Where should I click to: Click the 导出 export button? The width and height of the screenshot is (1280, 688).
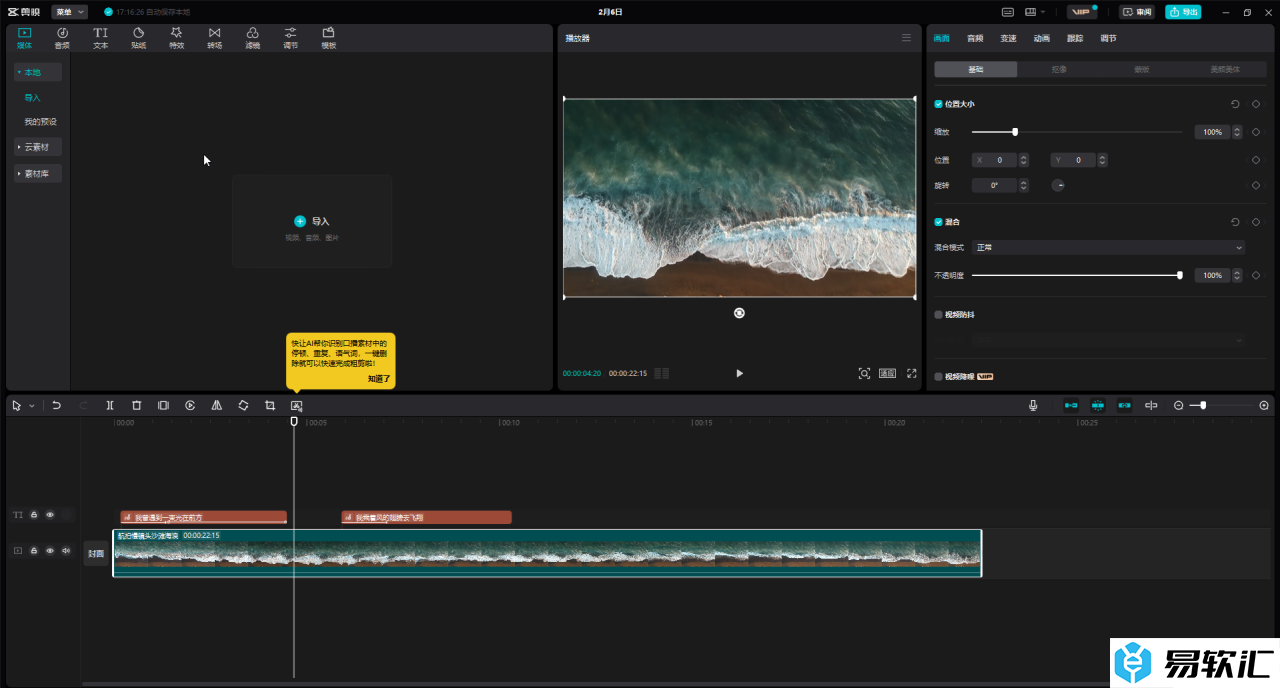[1183, 12]
